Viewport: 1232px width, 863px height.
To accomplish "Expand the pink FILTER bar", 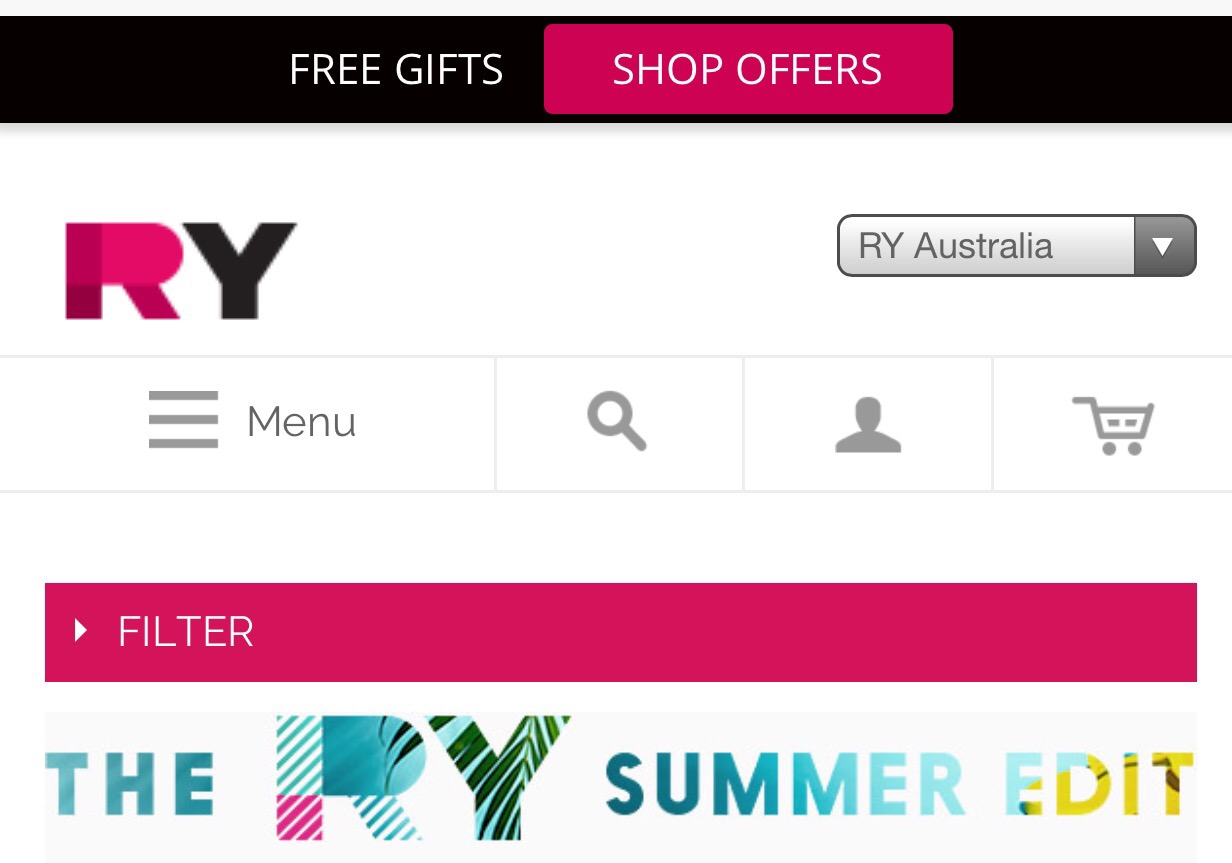I will click(621, 632).
